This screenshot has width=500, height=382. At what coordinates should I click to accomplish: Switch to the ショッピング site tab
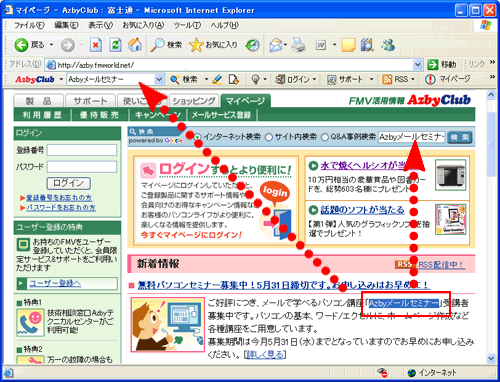point(194,101)
